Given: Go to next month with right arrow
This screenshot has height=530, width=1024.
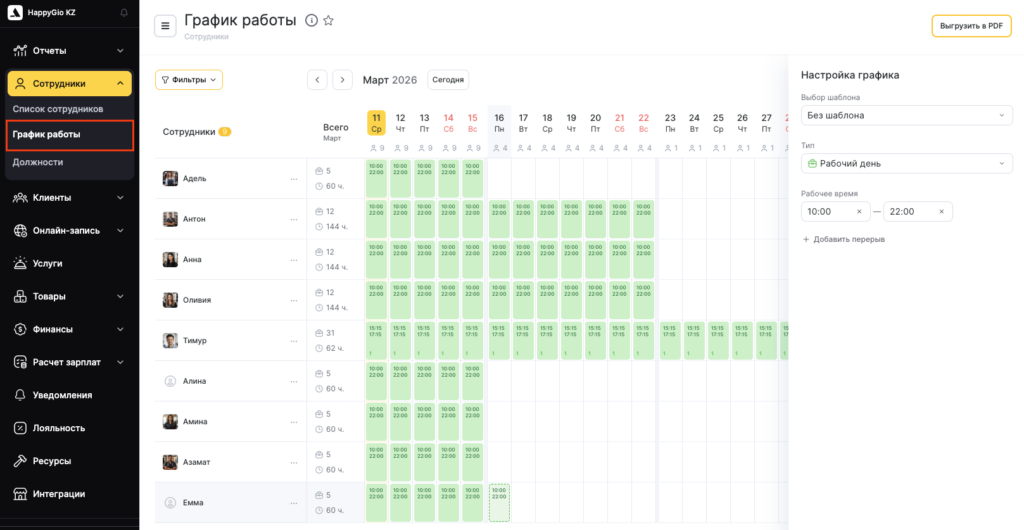Looking at the screenshot, I should point(342,80).
